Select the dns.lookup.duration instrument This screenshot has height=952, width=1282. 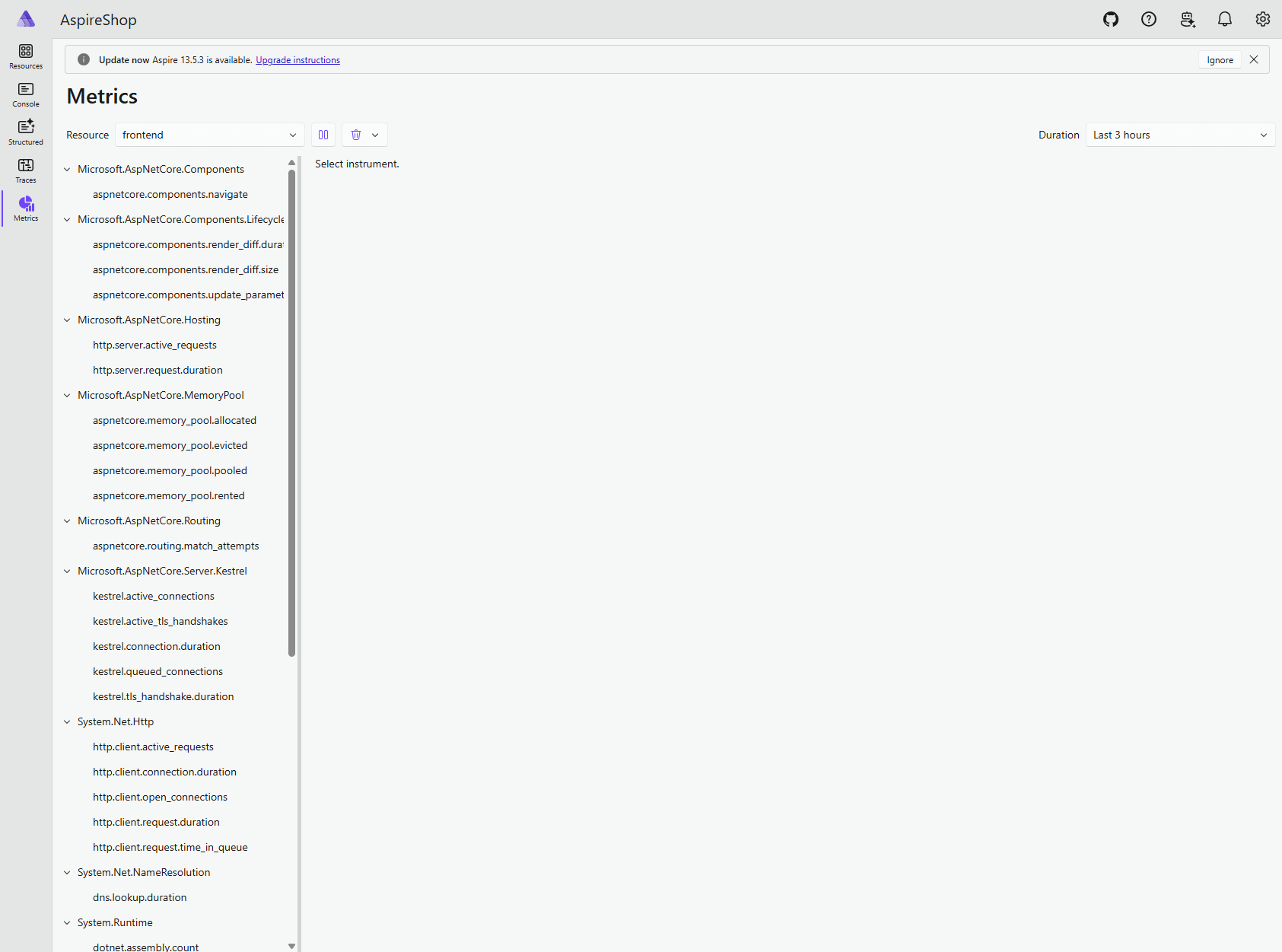[140, 897]
